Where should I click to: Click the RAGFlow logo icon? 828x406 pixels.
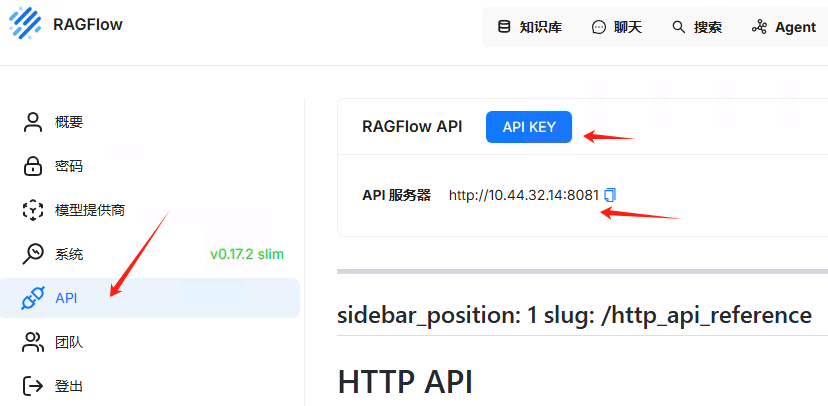pyautogui.click(x=25, y=24)
